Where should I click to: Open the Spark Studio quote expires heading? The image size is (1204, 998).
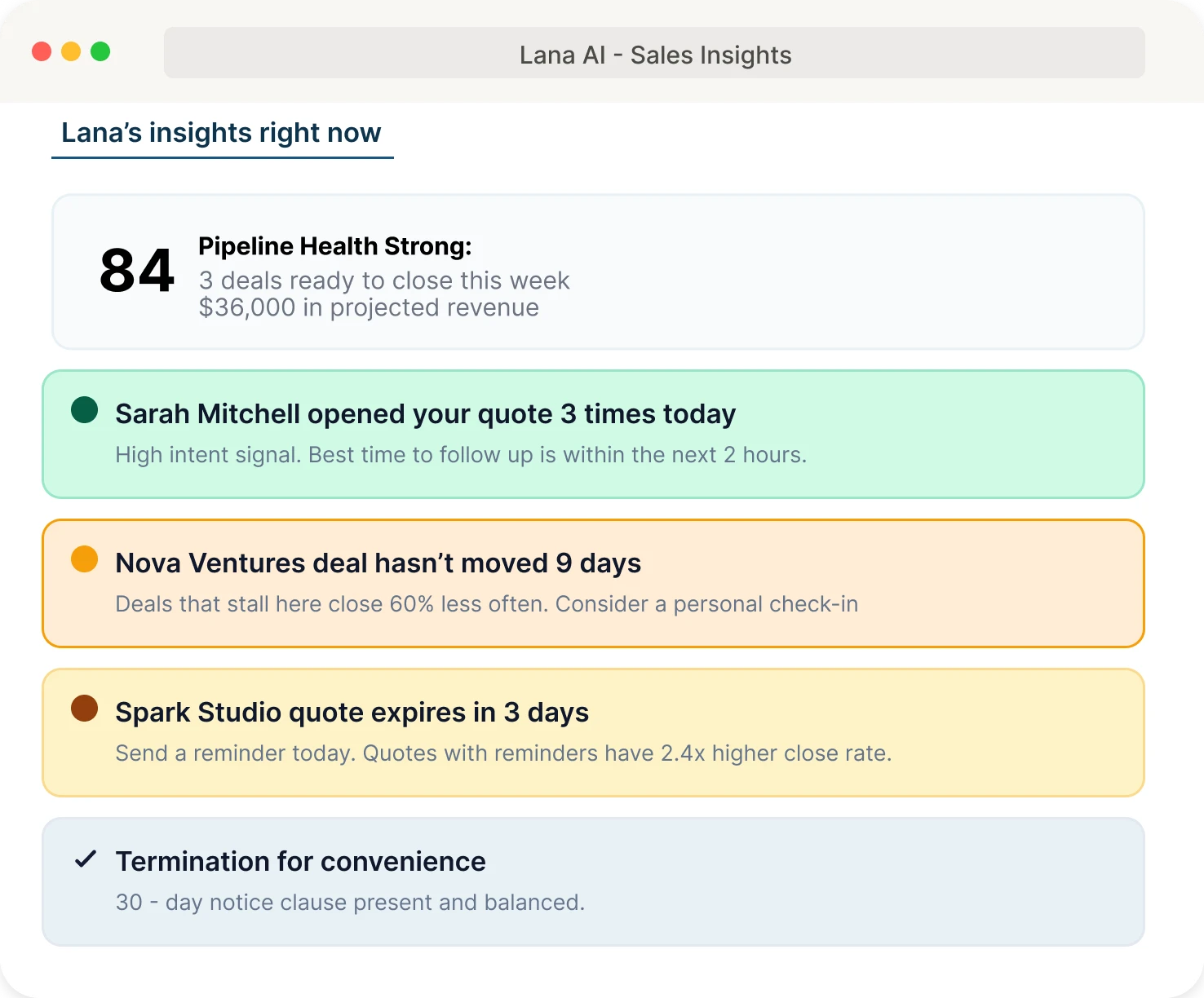pos(352,713)
